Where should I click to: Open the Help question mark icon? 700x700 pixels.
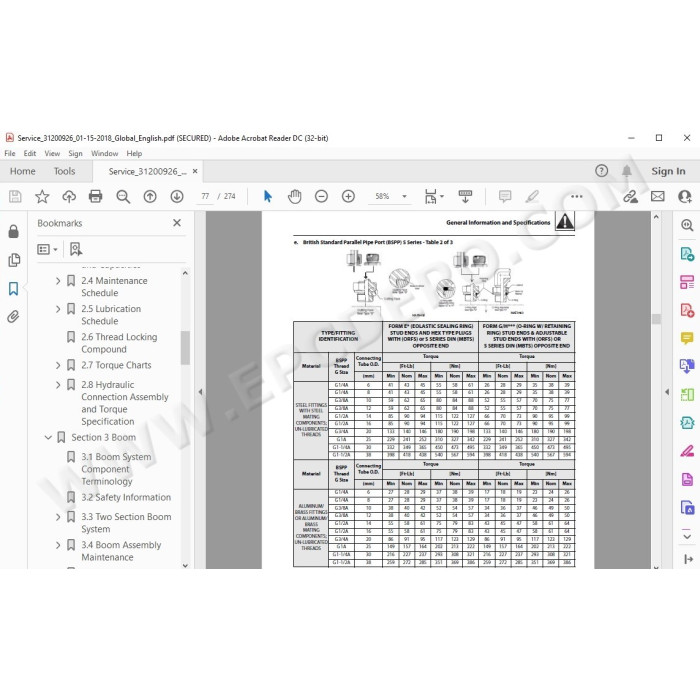pyautogui.click(x=601, y=171)
